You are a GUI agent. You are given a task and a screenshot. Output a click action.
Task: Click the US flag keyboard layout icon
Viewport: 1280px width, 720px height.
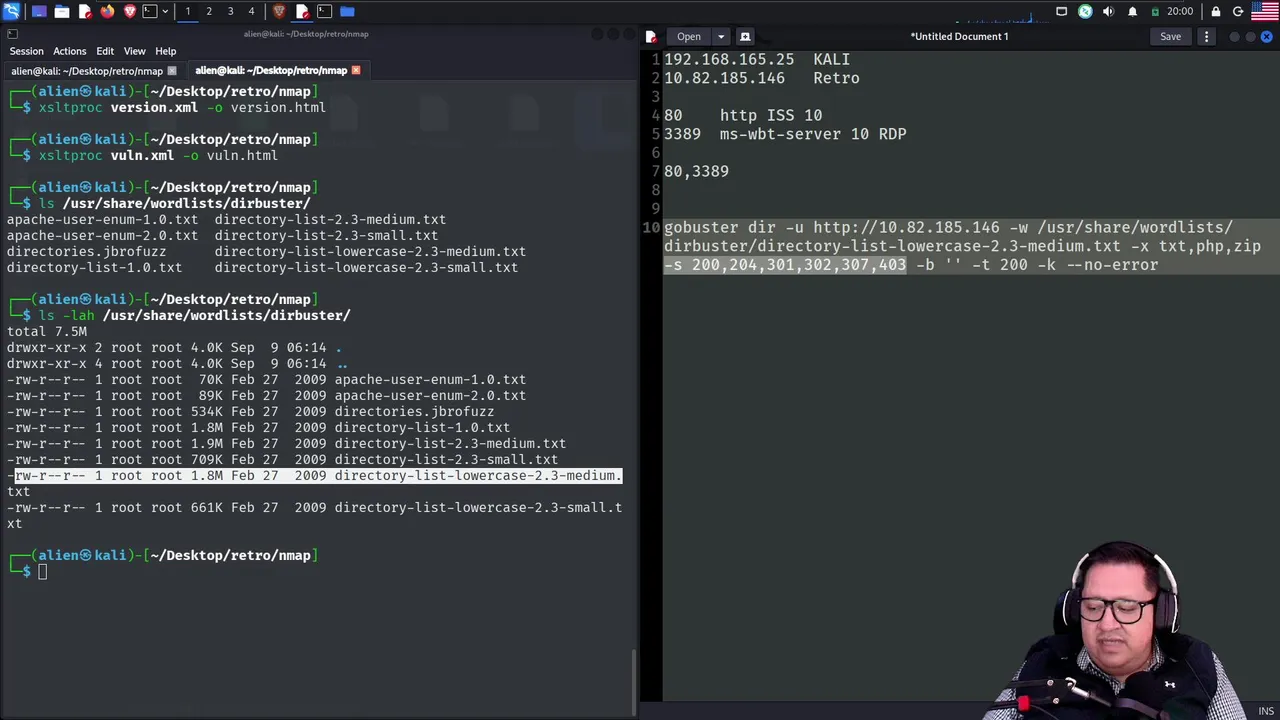coord(1265,11)
